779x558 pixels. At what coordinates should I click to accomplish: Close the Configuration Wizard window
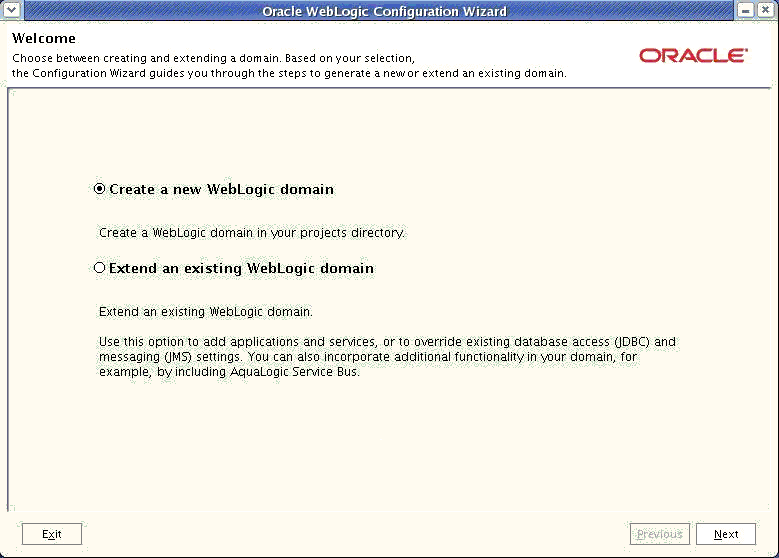click(766, 9)
